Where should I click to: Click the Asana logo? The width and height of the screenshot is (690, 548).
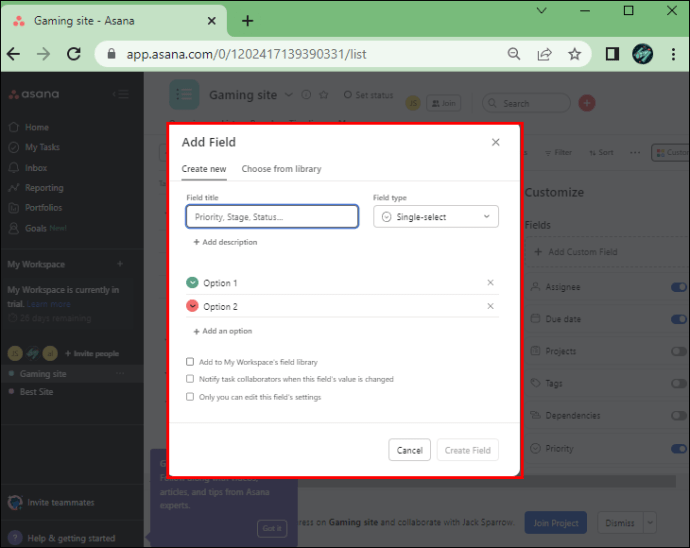[x=34, y=94]
